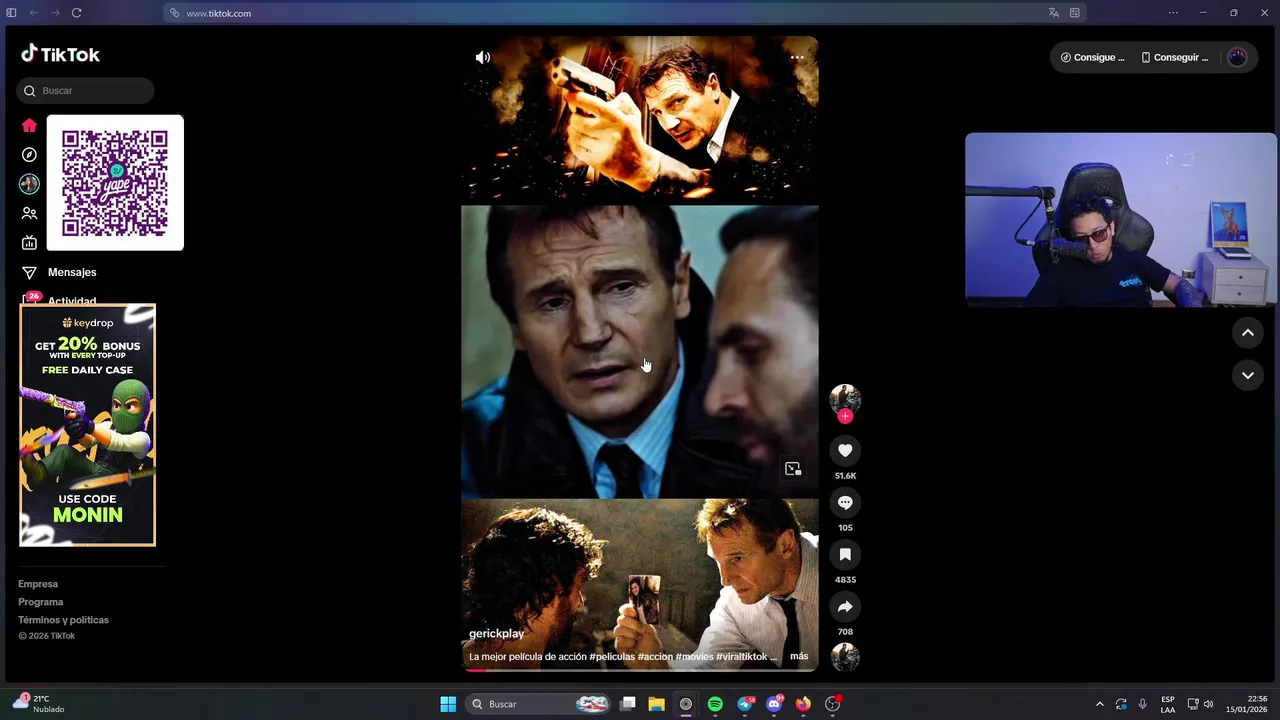1280x720 pixels.
Task: Open the LIVE icon in TikTok sidebar
Action: [29, 242]
